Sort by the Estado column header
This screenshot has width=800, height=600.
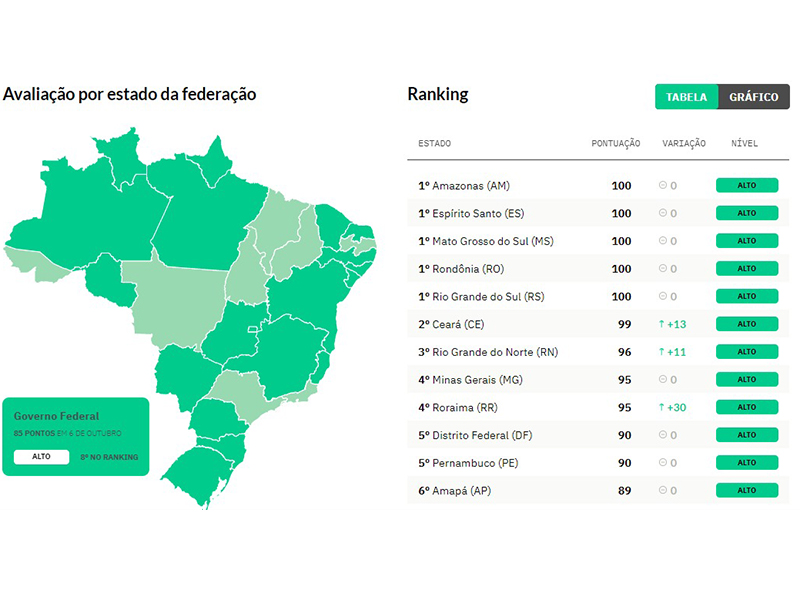click(x=434, y=144)
